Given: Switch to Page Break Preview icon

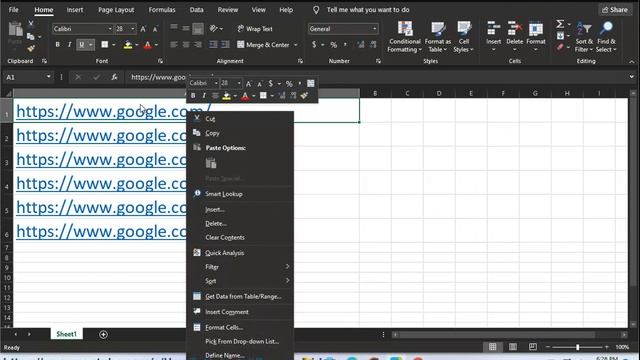Looking at the screenshot, I should pyautogui.click(x=533, y=347).
